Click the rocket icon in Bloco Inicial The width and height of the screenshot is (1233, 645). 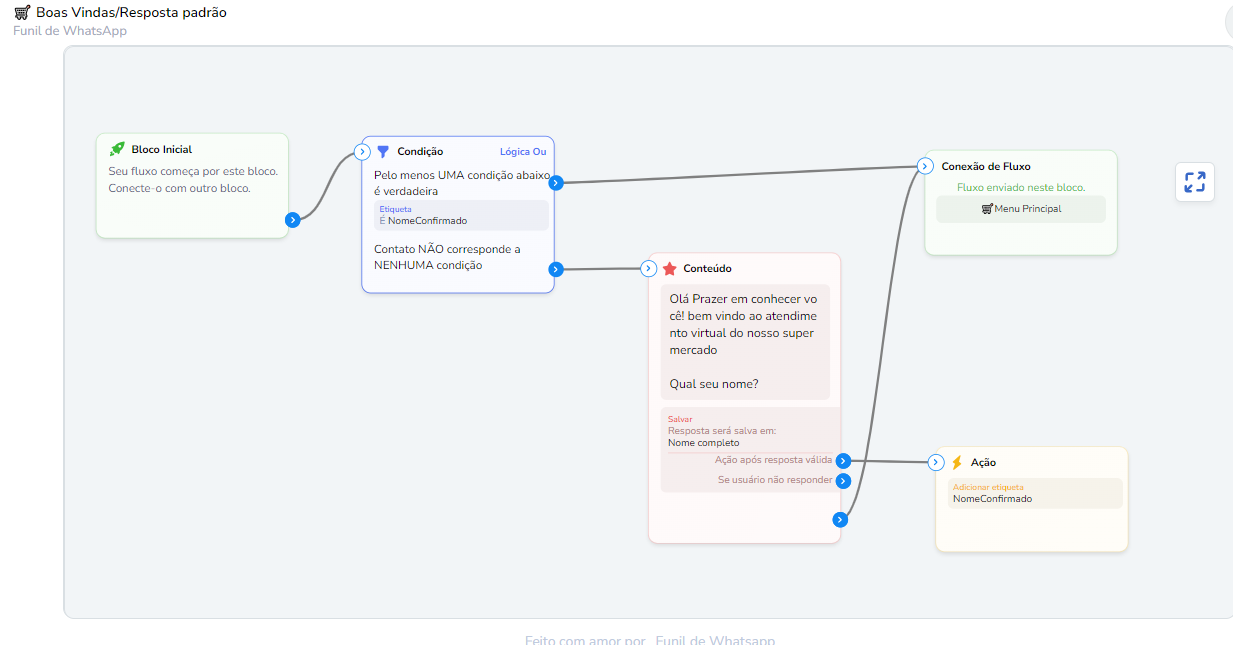tap(117, 149)
